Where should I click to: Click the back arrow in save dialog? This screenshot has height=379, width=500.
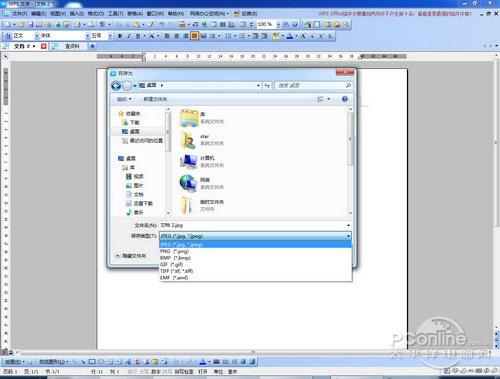tap(116, 86)
